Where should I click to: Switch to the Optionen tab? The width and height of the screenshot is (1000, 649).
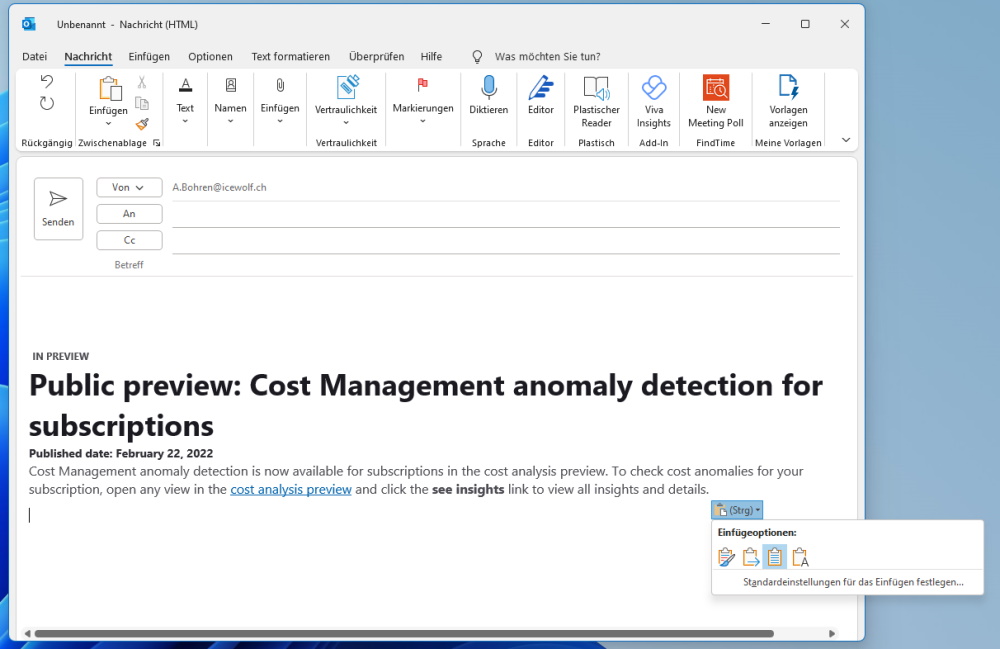coord(210,56)
